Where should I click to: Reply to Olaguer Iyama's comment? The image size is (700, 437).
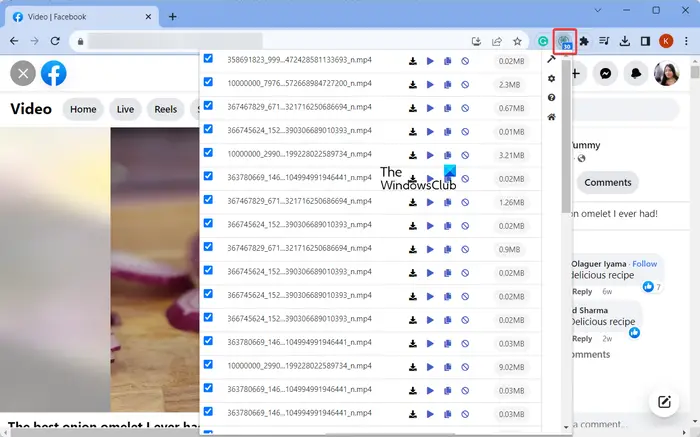582,291
